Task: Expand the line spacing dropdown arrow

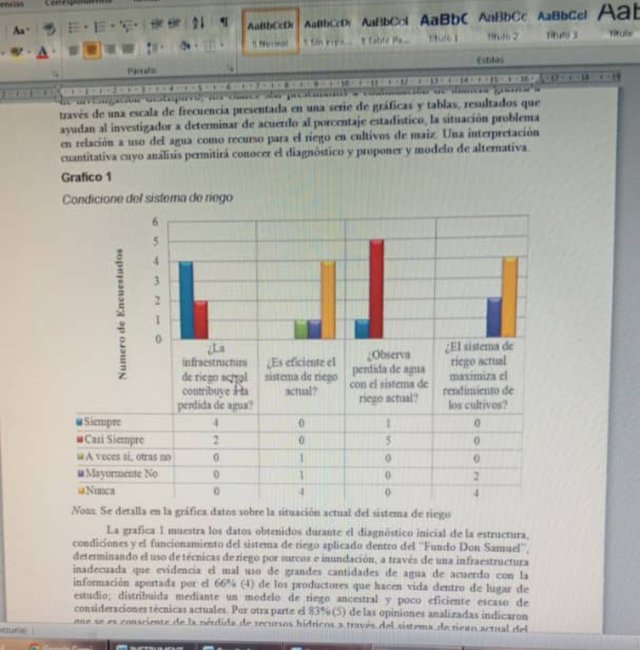Action: click(x=162, y=47)
